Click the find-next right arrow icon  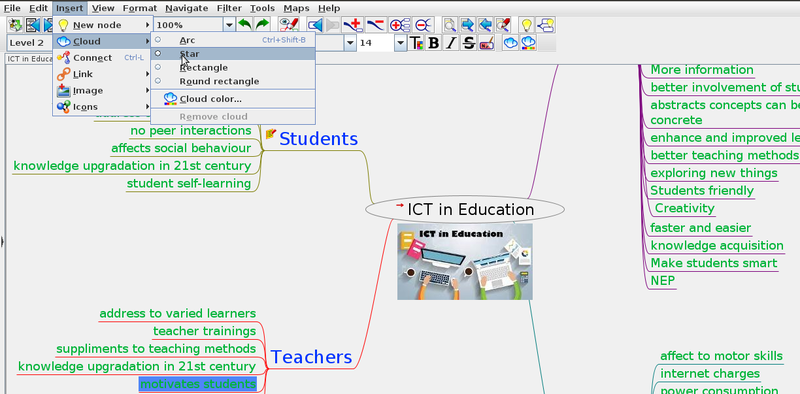pyautogui.click(x=467, y=24)
